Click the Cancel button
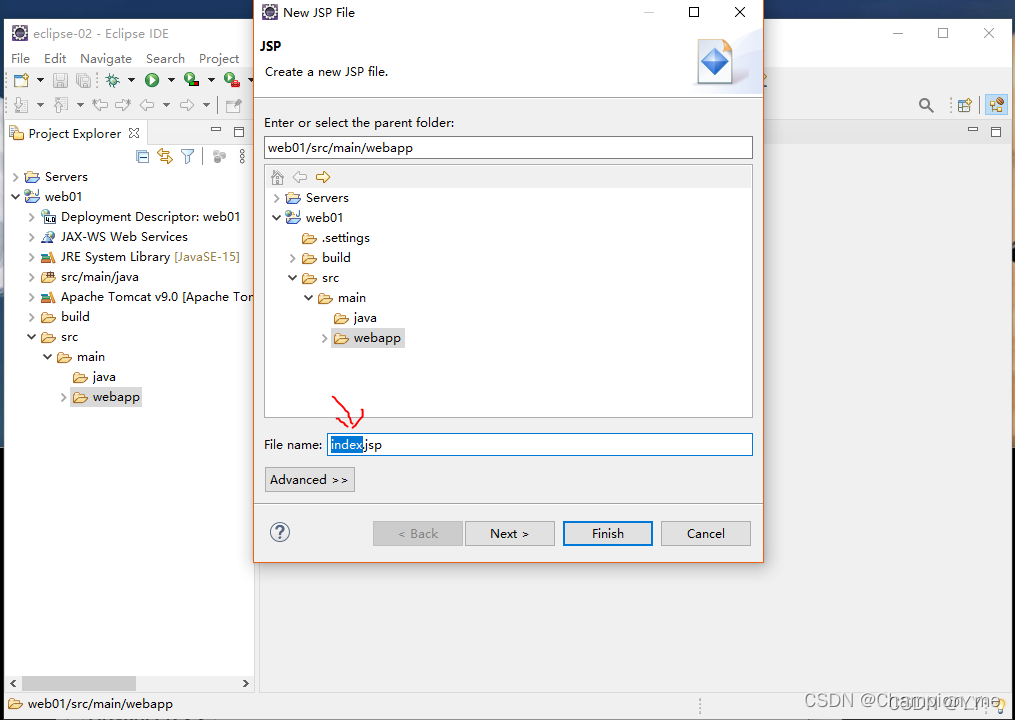Viewport: 1015px width, 720px height. click(706, 534)
